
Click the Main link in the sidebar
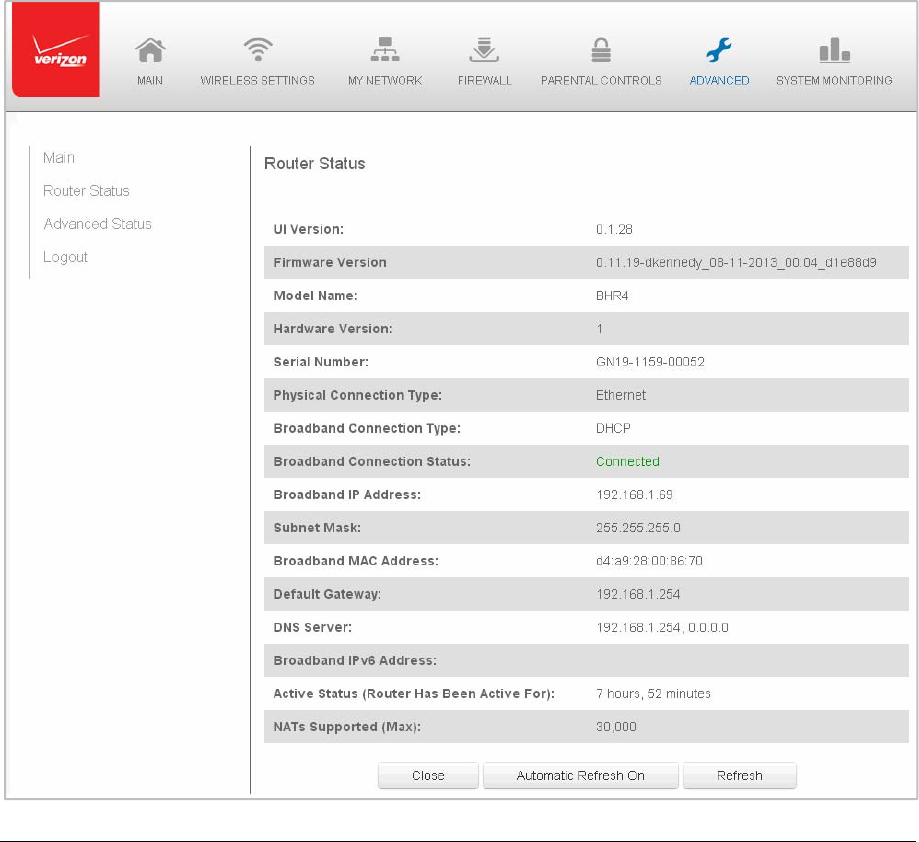pyautogui.click(x=59, y=158)
